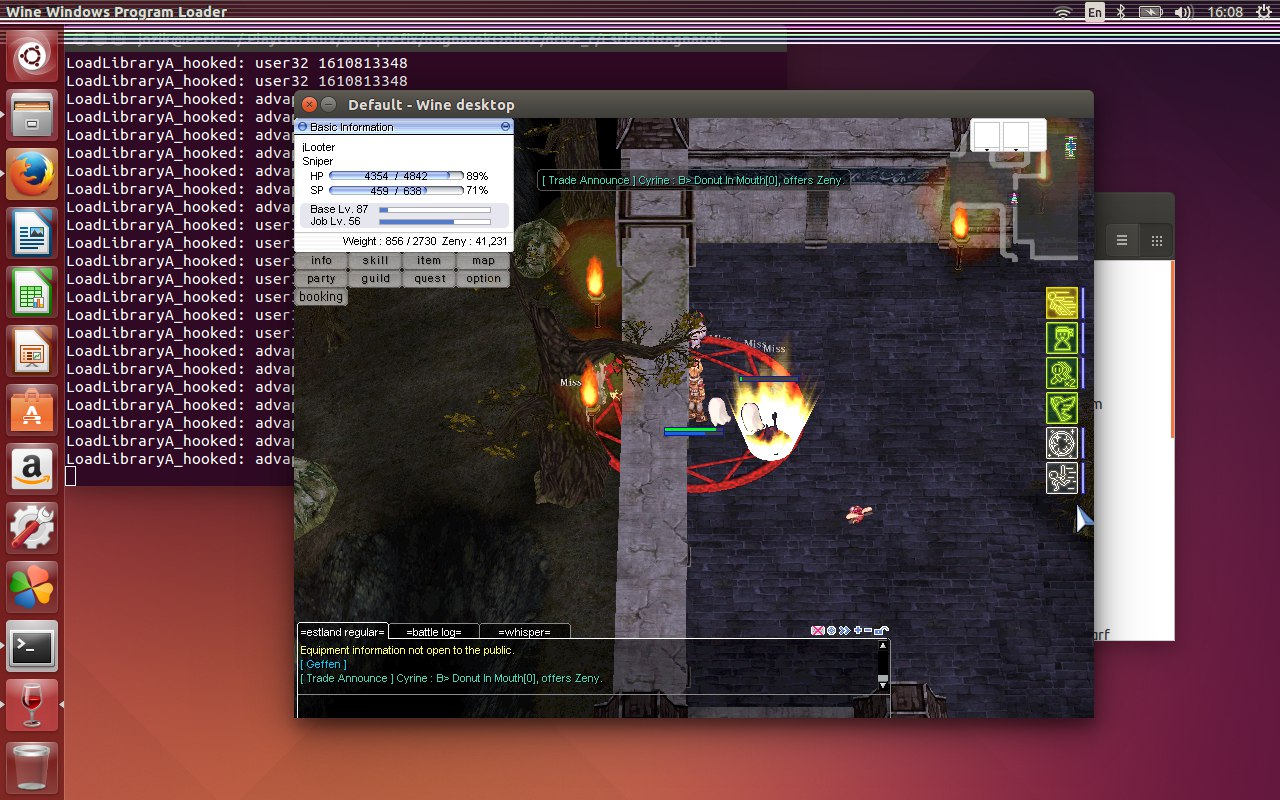Activate the hourglass-figure skill in the hotkey bar
This screenshot has height=800, width=1280.
(1061, 338)
